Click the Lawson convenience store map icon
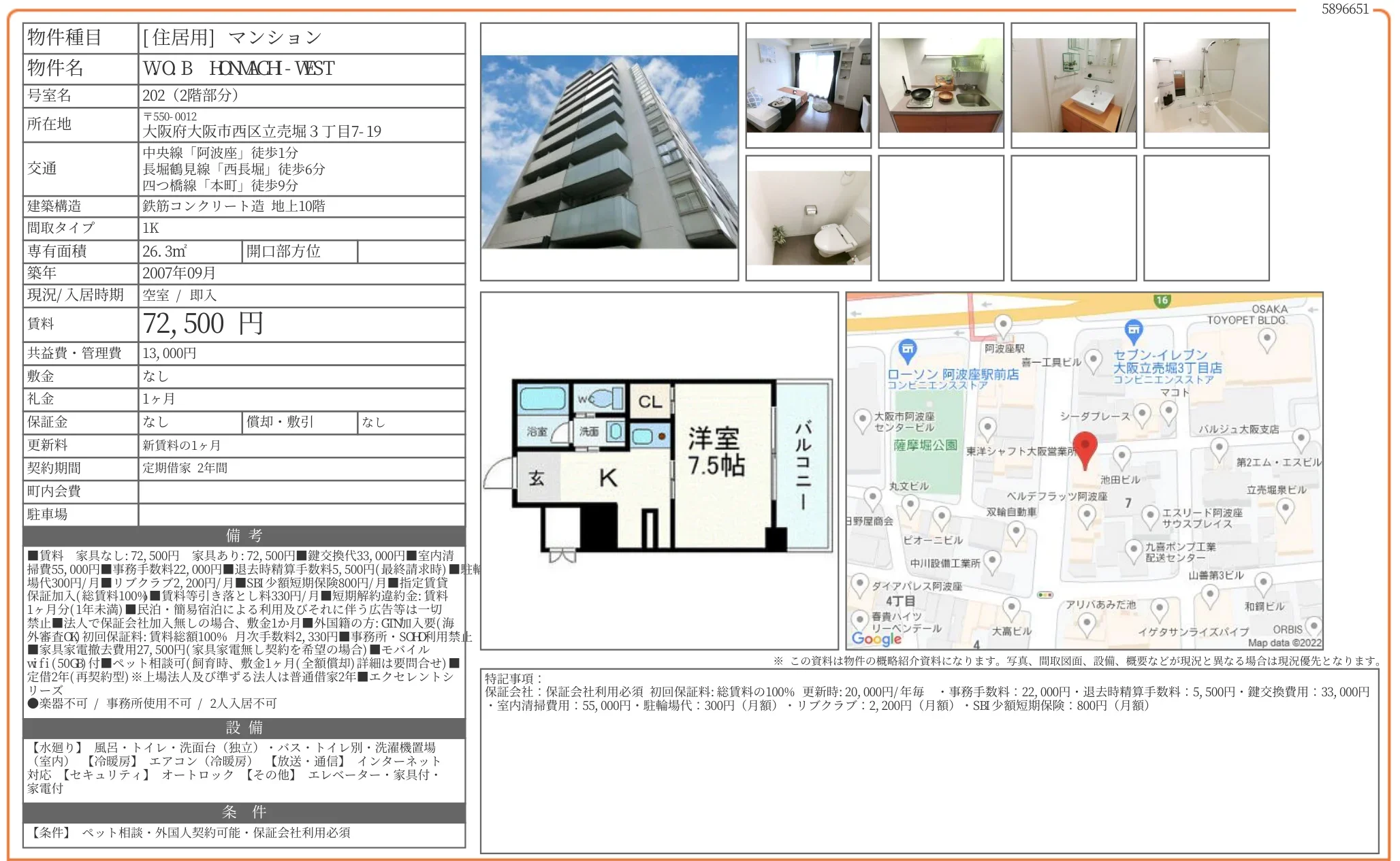Screen dimensions: 1400x861 (907, 351)
